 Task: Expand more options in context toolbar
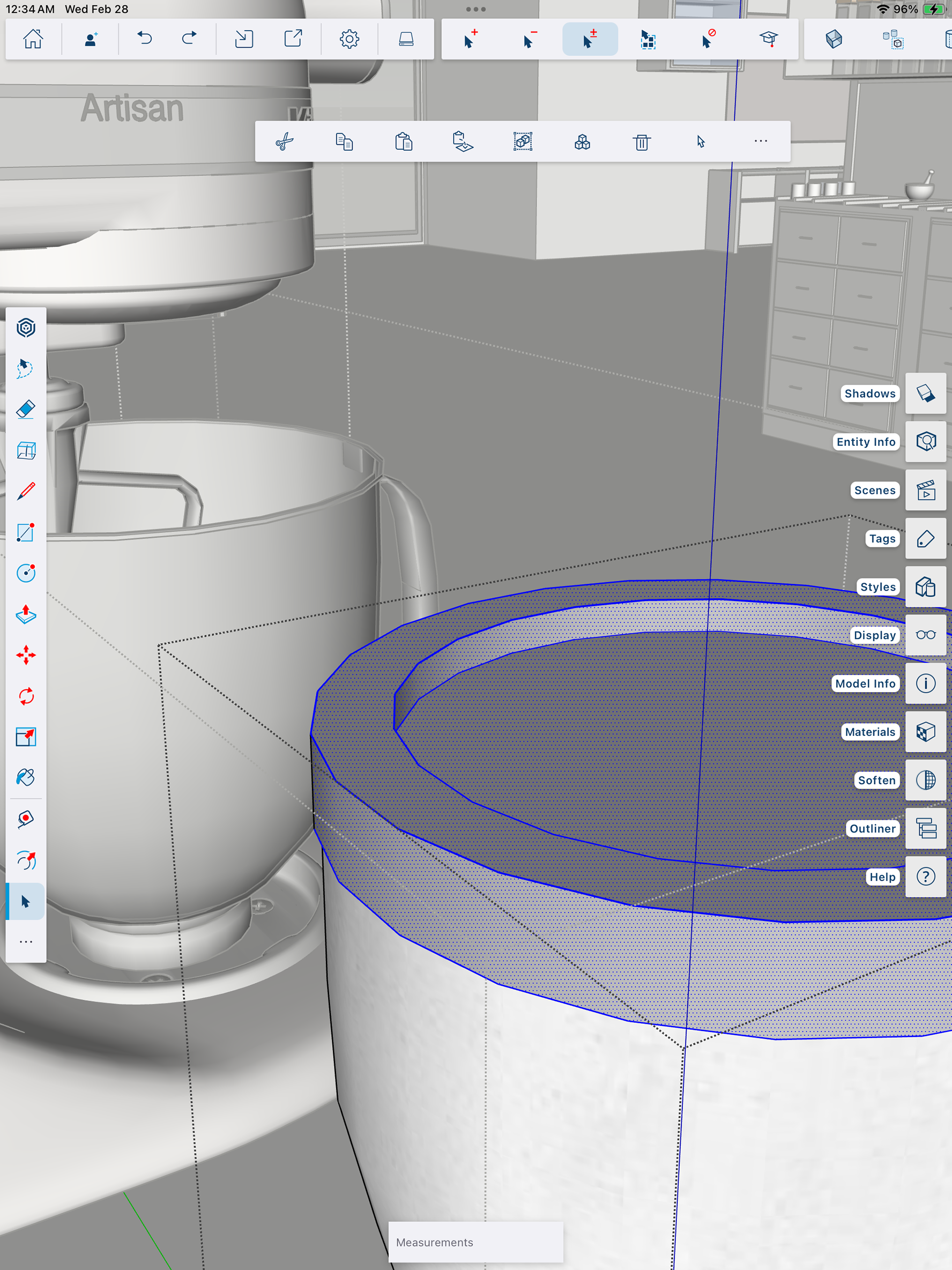[x=760, y=141]
